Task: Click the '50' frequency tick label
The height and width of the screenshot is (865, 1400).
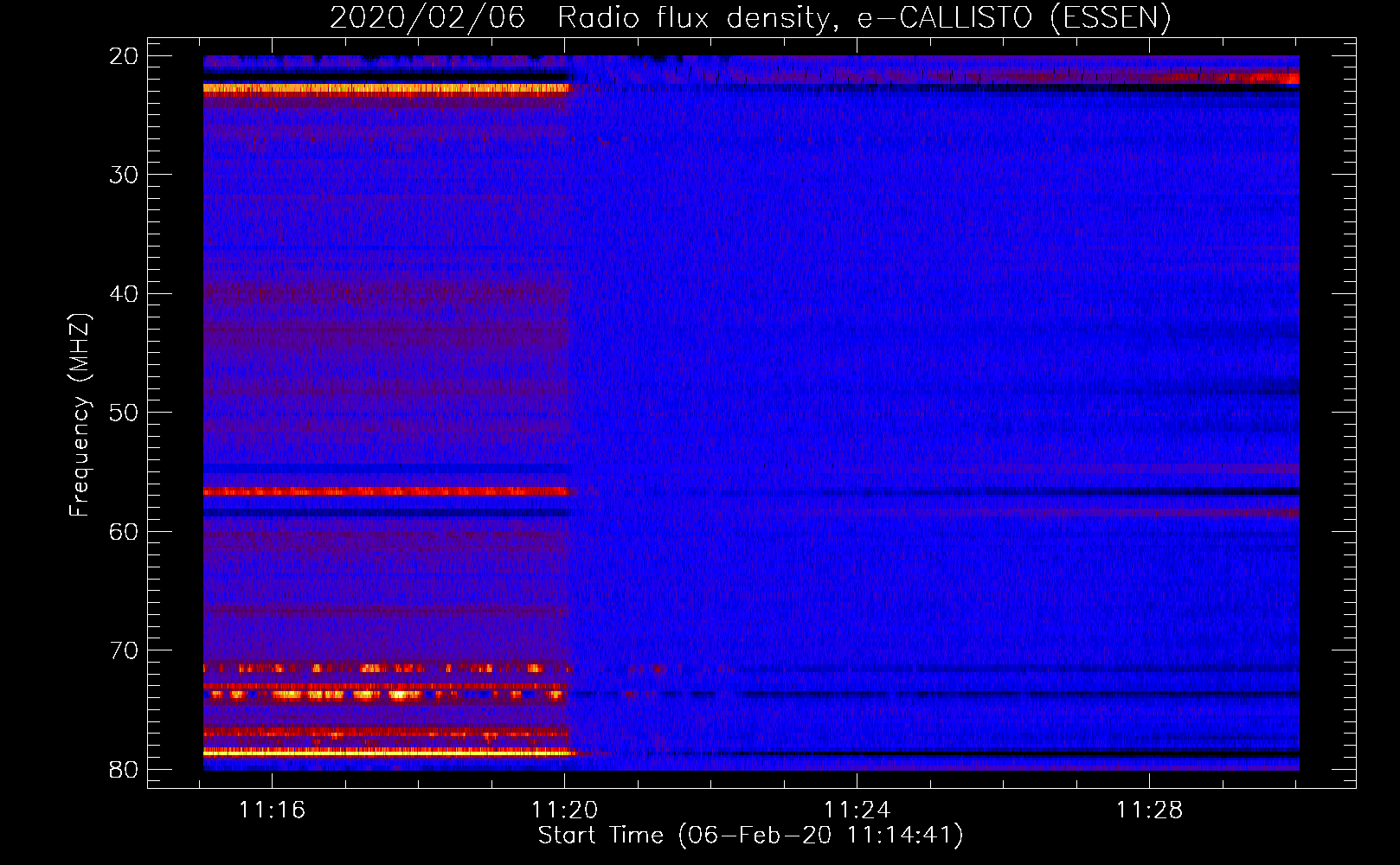Action: pos(125,413)
